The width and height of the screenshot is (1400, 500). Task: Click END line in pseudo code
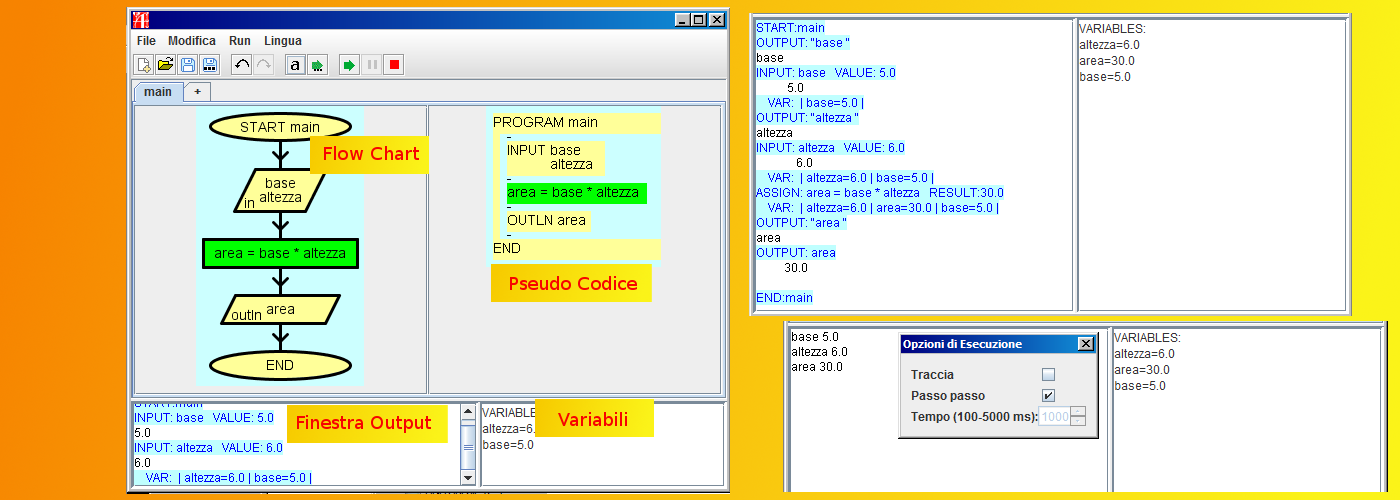507,247
